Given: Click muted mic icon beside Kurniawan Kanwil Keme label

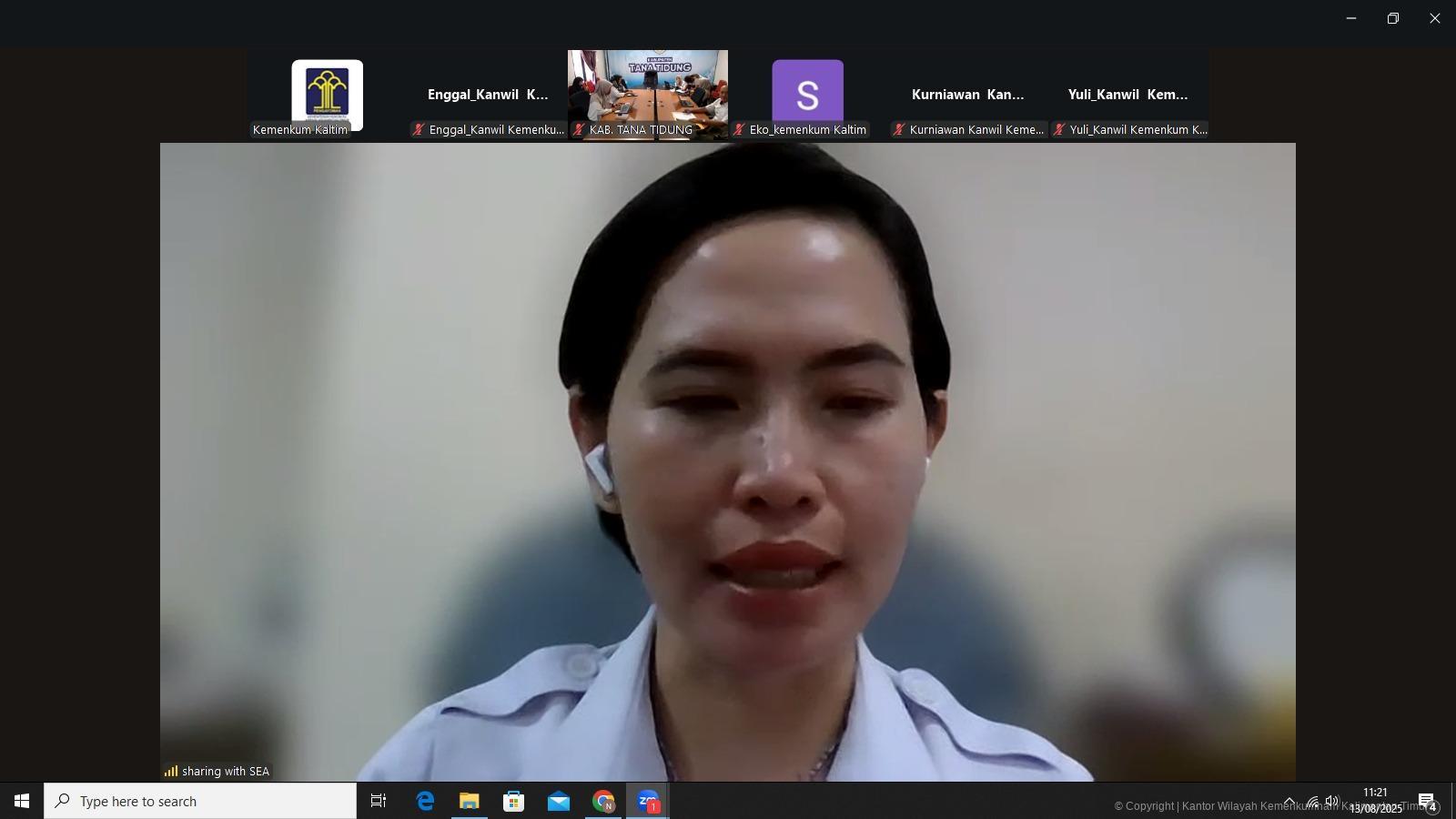Looking at the screenshot, I should [899, 129].
